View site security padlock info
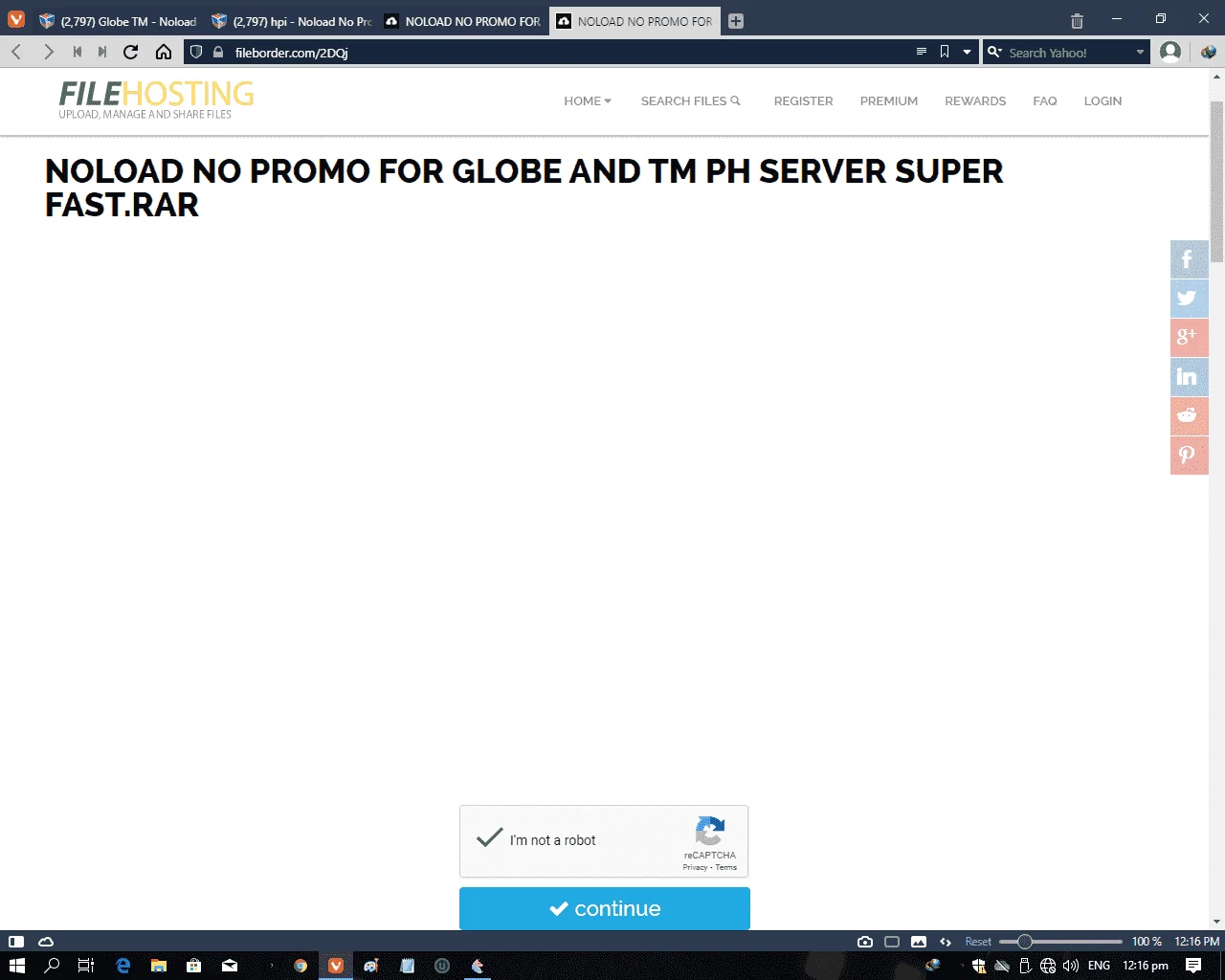 [218, 52]
